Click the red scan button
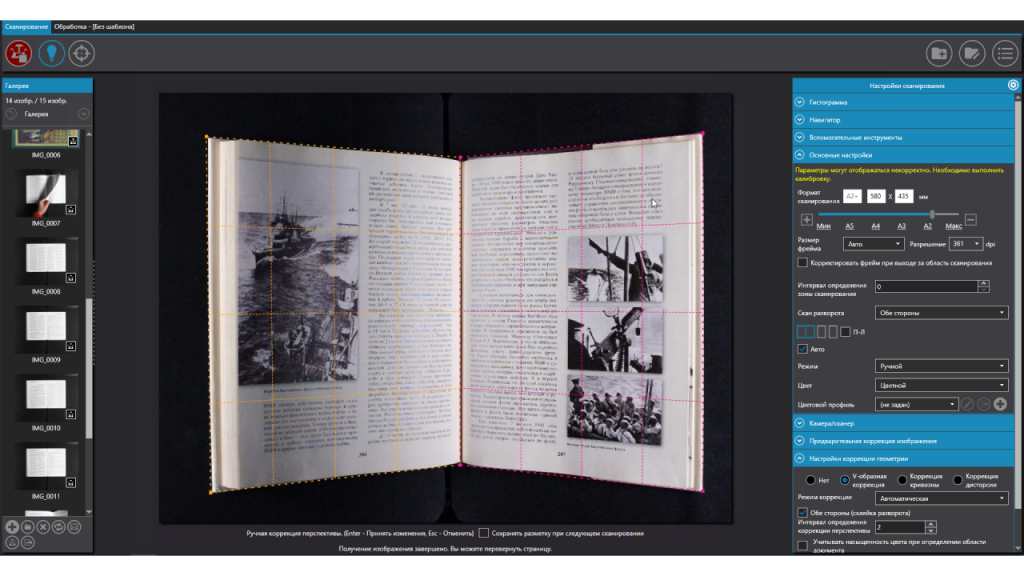This screenshot has width=1024, height=576. [x=18, y=54]
